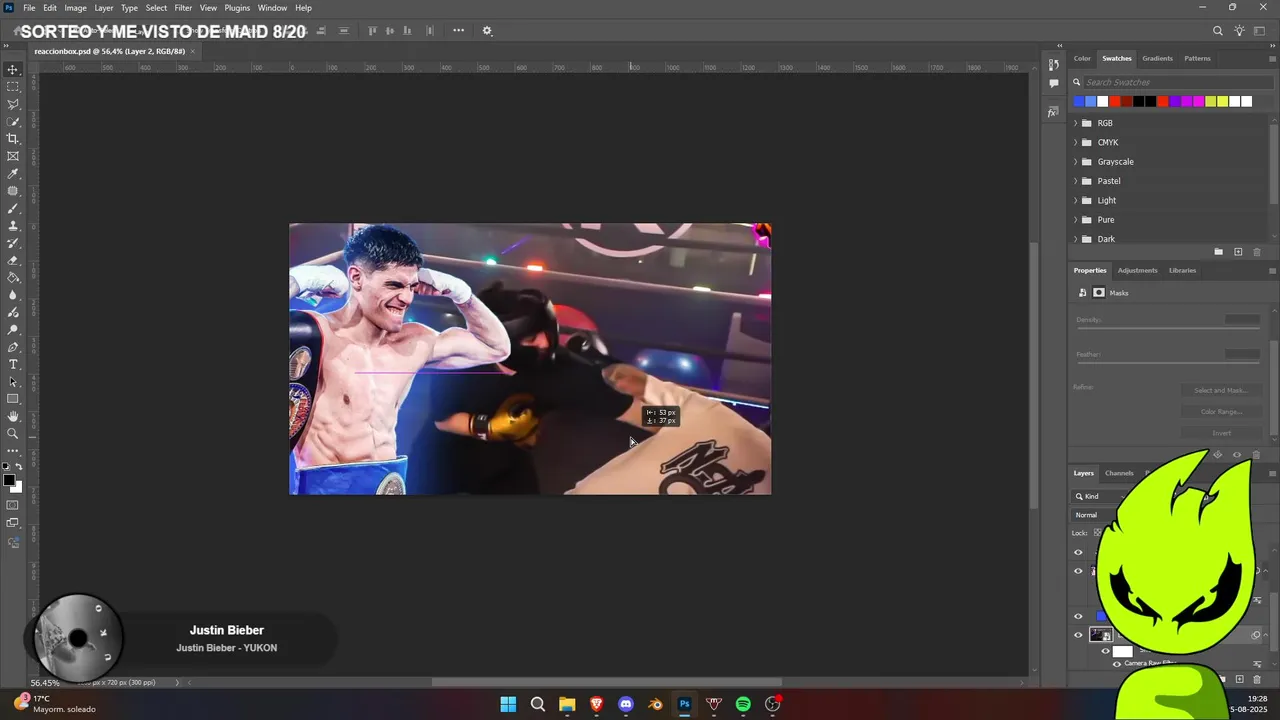Switch to the Channels tab
The width and height of the screenshot is (1280, 720).
tap(1119, 473)
